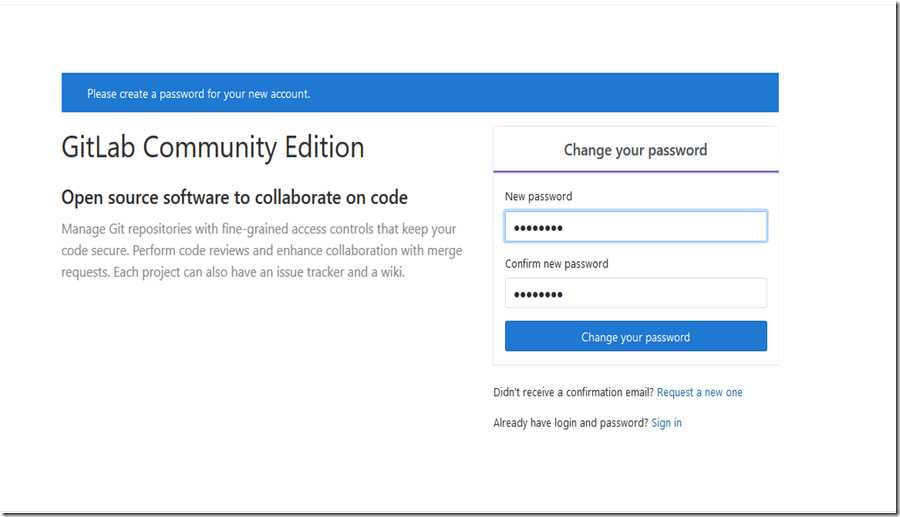This screenshot has height=517, width=900.
Task: Click the 'Please create a password' banner text
Action: click(199, 94)
